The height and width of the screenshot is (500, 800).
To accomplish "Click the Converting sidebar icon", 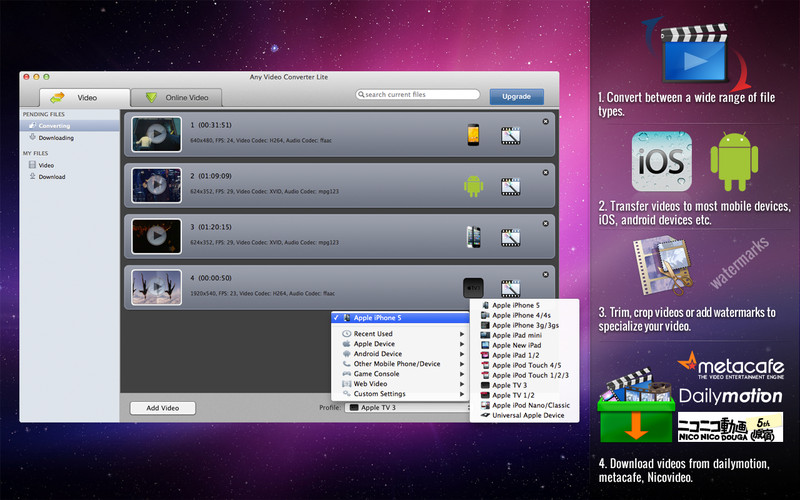I will coord(32,126).
